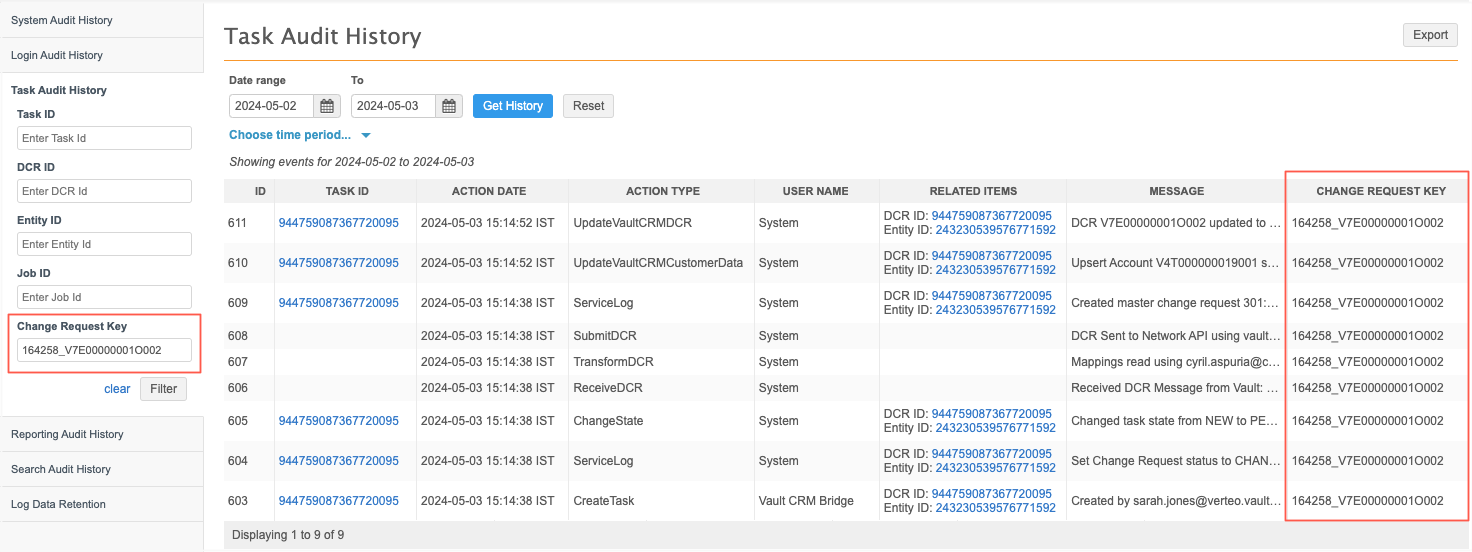Go to Login Audit History

pos(57,55)
